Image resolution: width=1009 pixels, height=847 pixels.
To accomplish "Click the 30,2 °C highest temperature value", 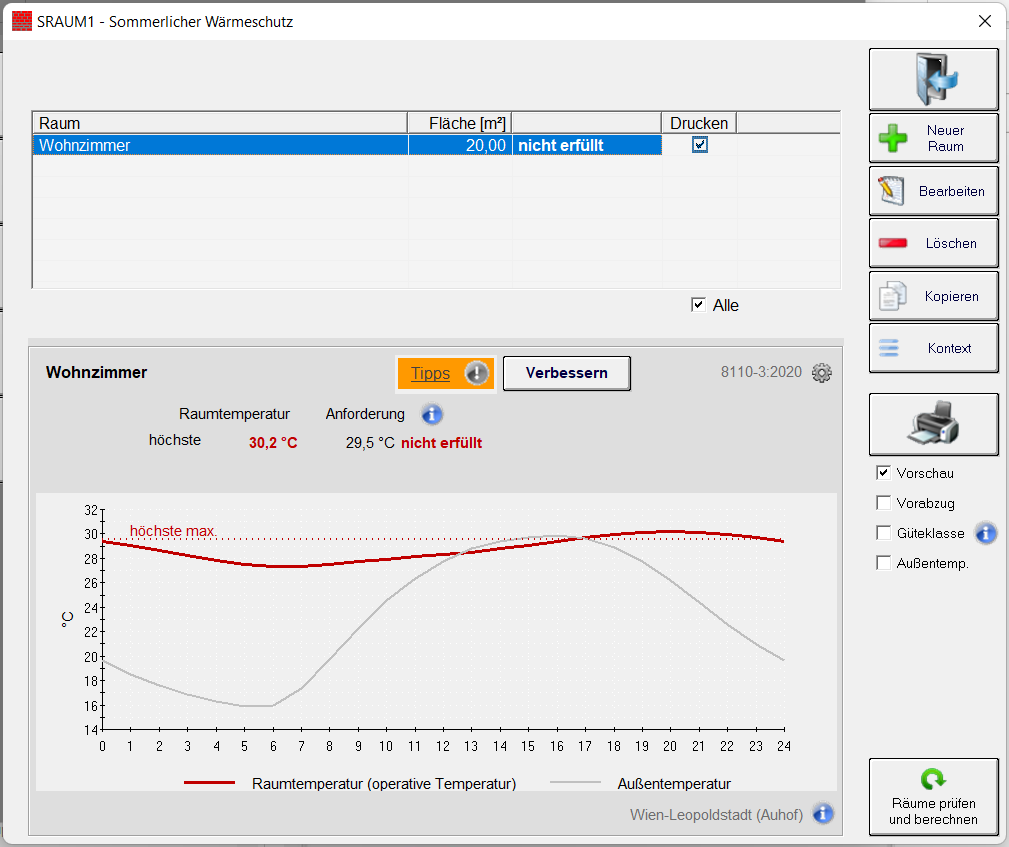I will pos(273,443).
